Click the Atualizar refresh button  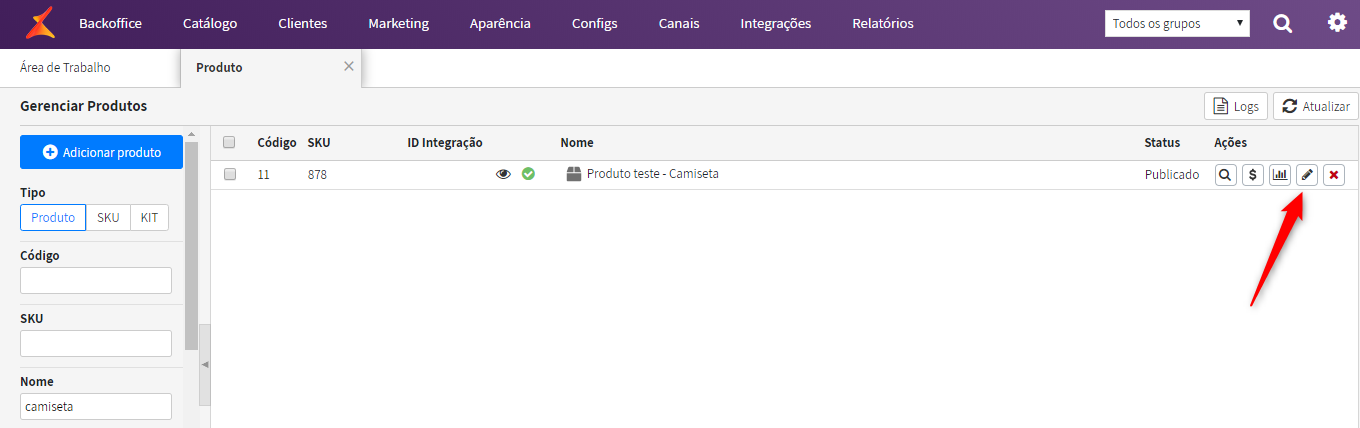point(1315,106)
